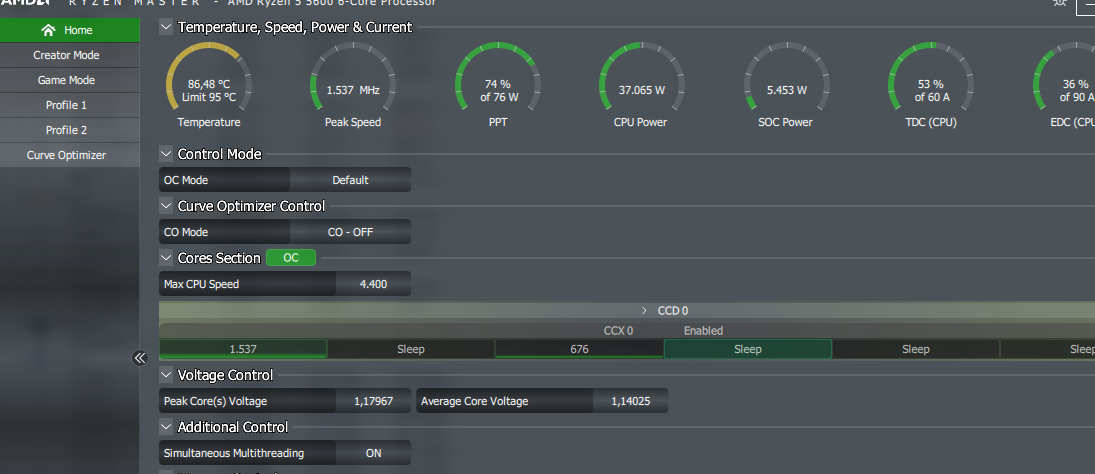Switch to Game Mode profile

[66, 80]
